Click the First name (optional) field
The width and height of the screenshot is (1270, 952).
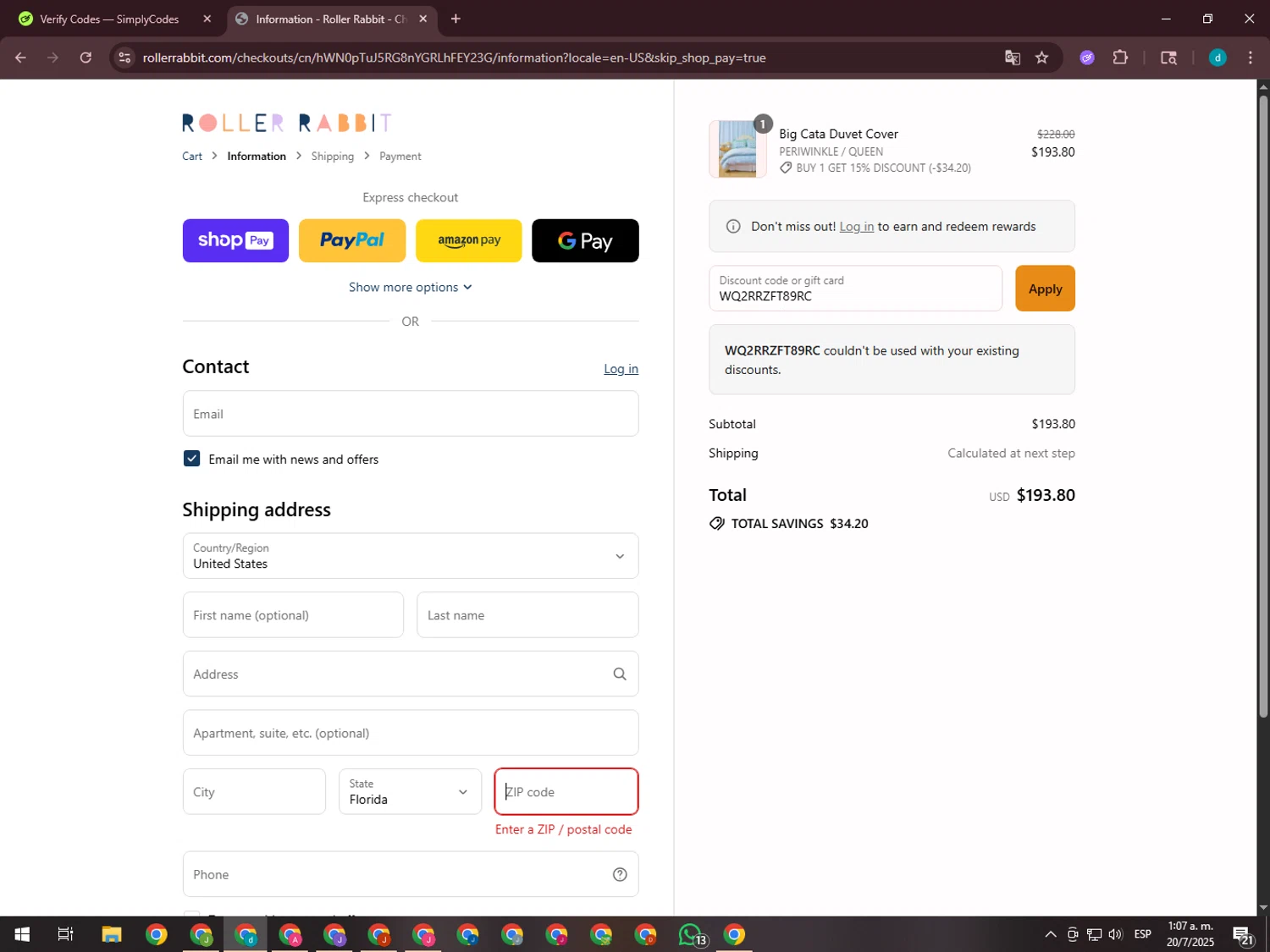[x=293, y=615]
